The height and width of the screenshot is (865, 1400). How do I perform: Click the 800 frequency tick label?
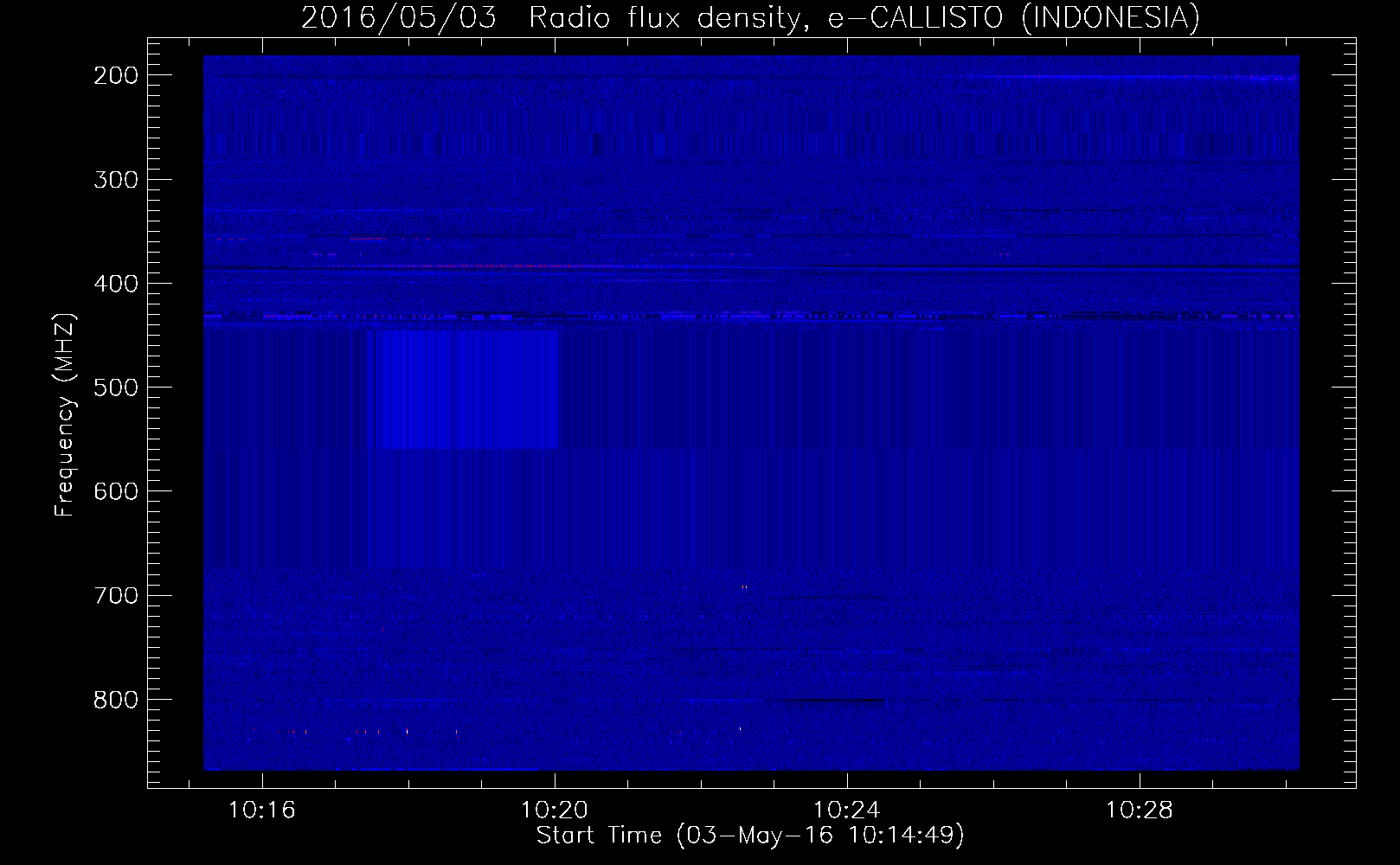point(116,699)
